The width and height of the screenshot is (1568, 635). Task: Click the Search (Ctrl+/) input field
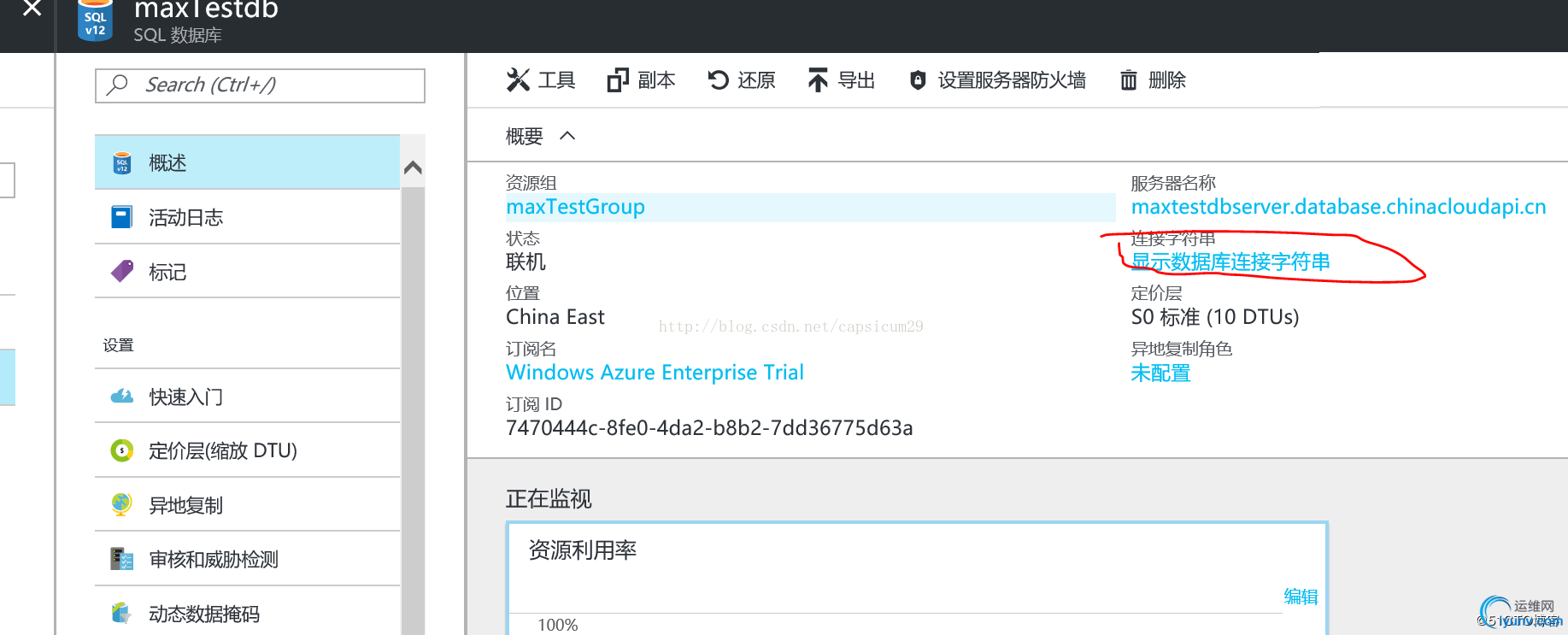[x=260, y=85]
